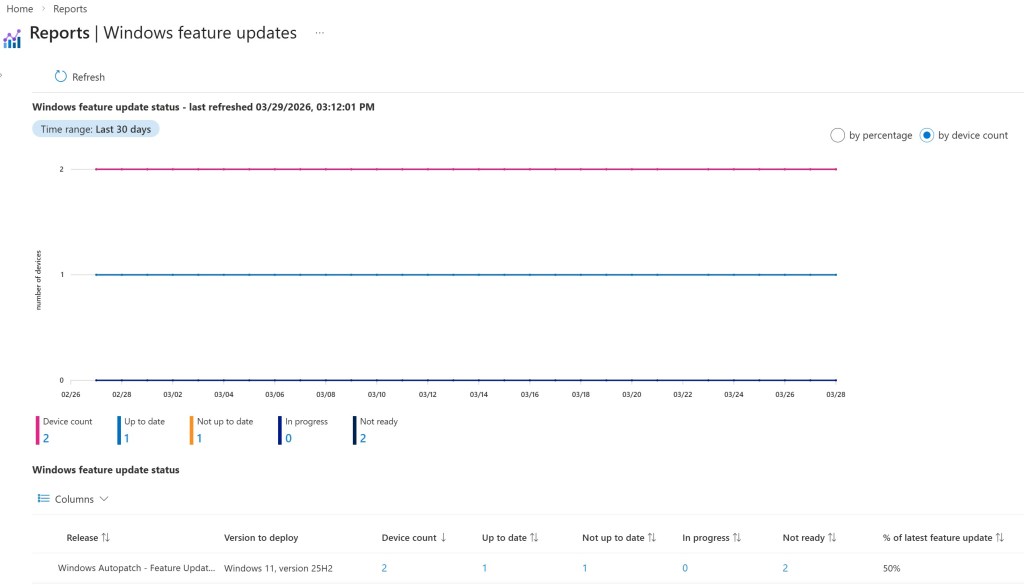Viewport: 1024px width, 585px height.
Task: Click the In progress legend value 0
Action: (x=288, y=438)
